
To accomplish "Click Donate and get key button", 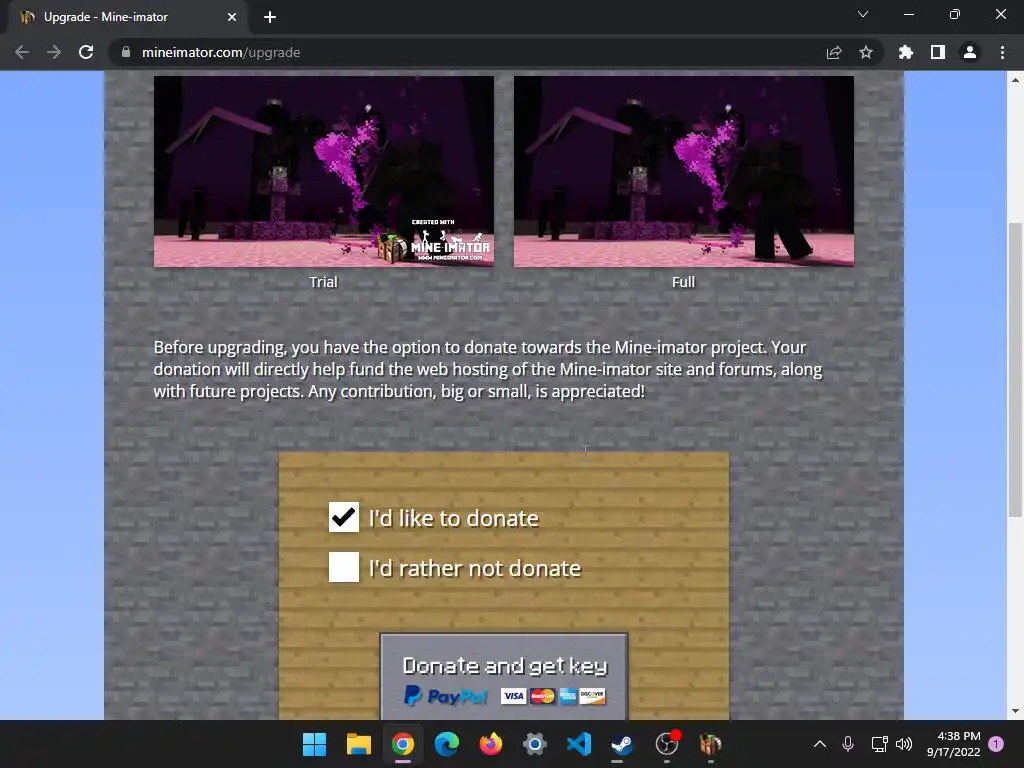I will pyautogui.click(x=504, y=677).
